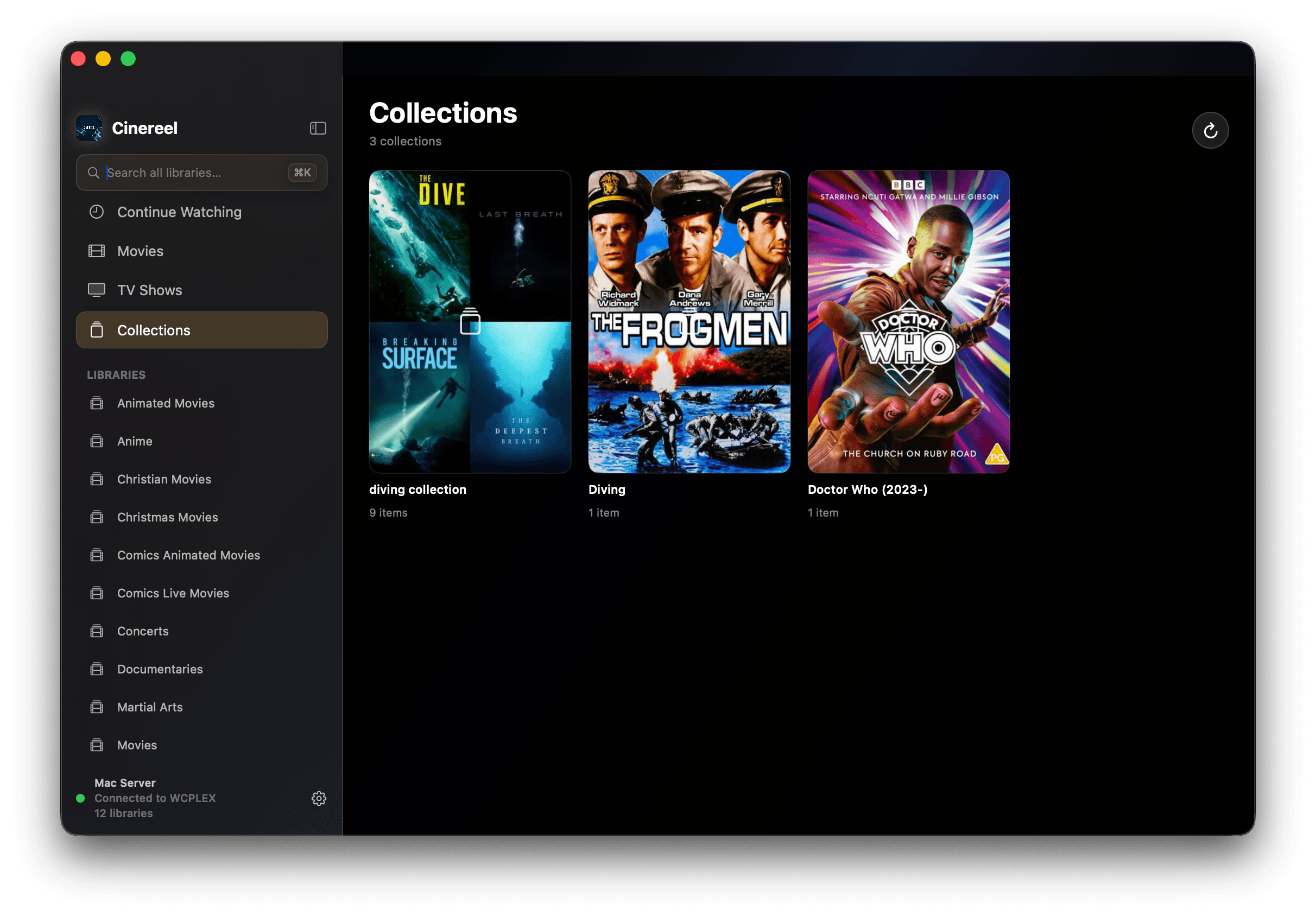Open the Documentaries library
This screenshot has width=1316, height=916.
point(202,669)
